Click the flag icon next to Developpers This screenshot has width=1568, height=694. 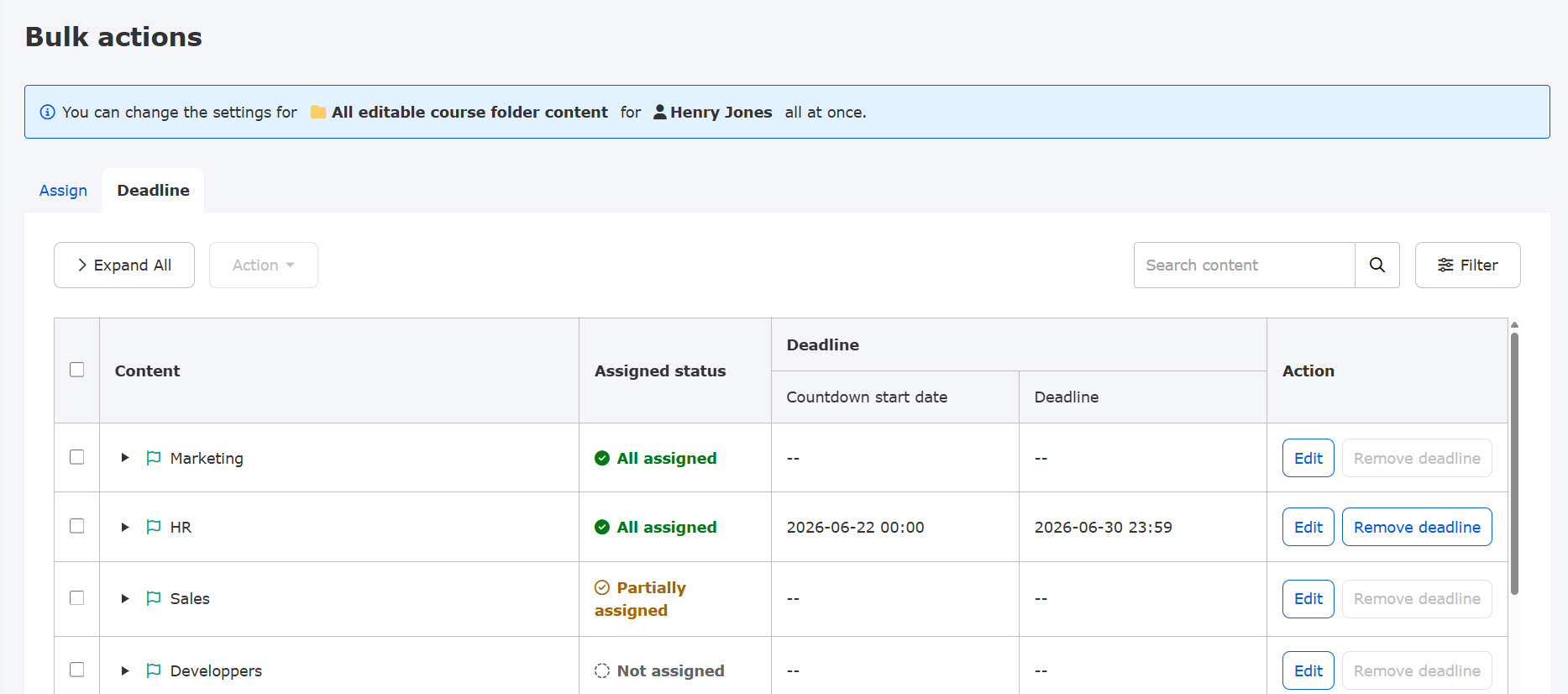tap(154, 670)
